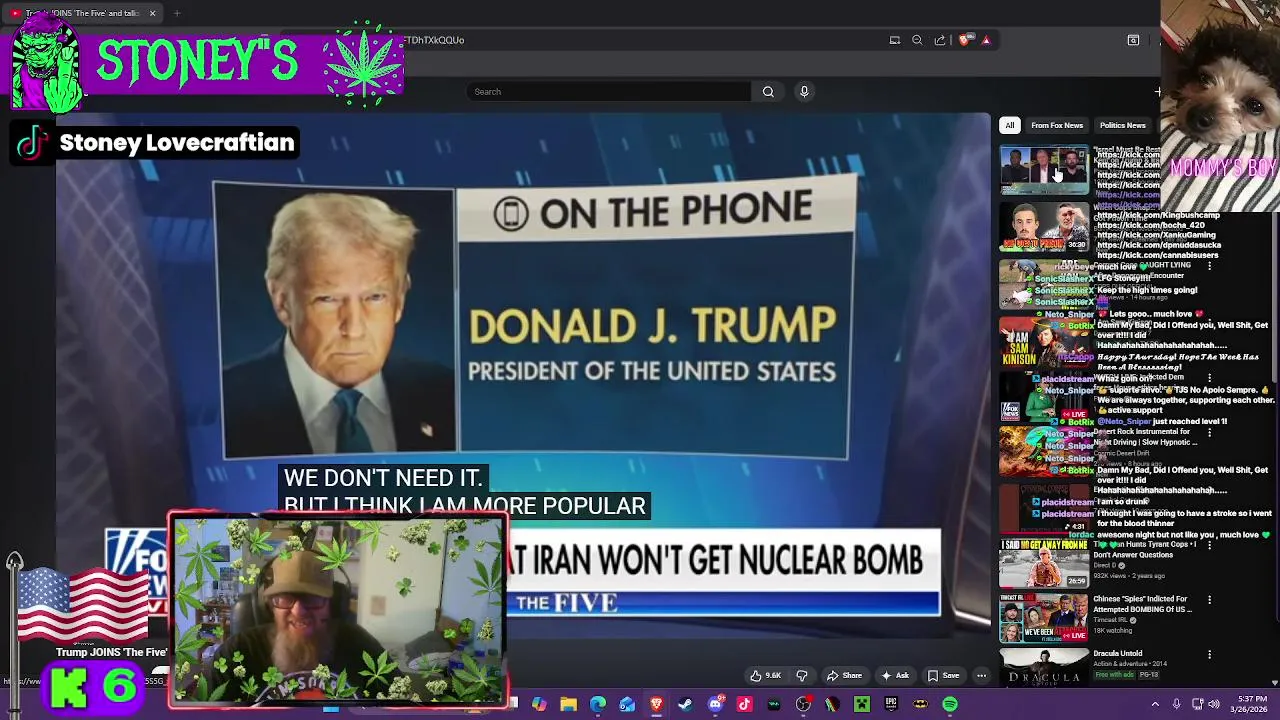This screenshot has width=1280, height=720.
Task: Open microphone status in system tray
Action: pyautogui.click(x=1176, y=704)
